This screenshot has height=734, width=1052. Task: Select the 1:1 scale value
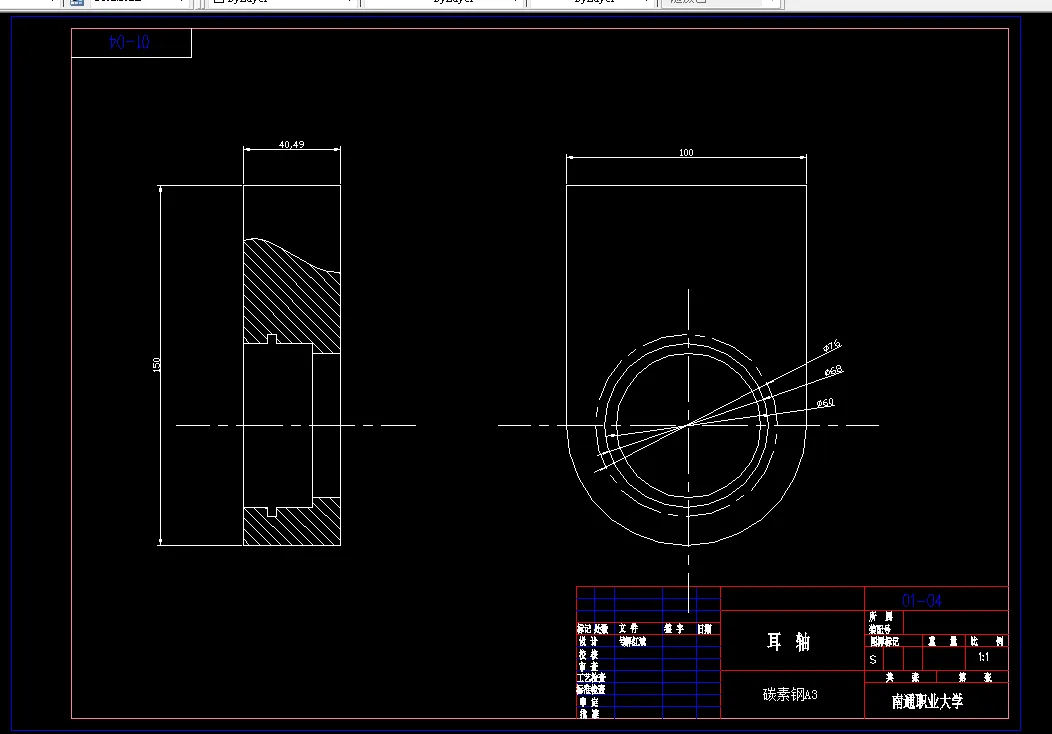coord(984,657)
